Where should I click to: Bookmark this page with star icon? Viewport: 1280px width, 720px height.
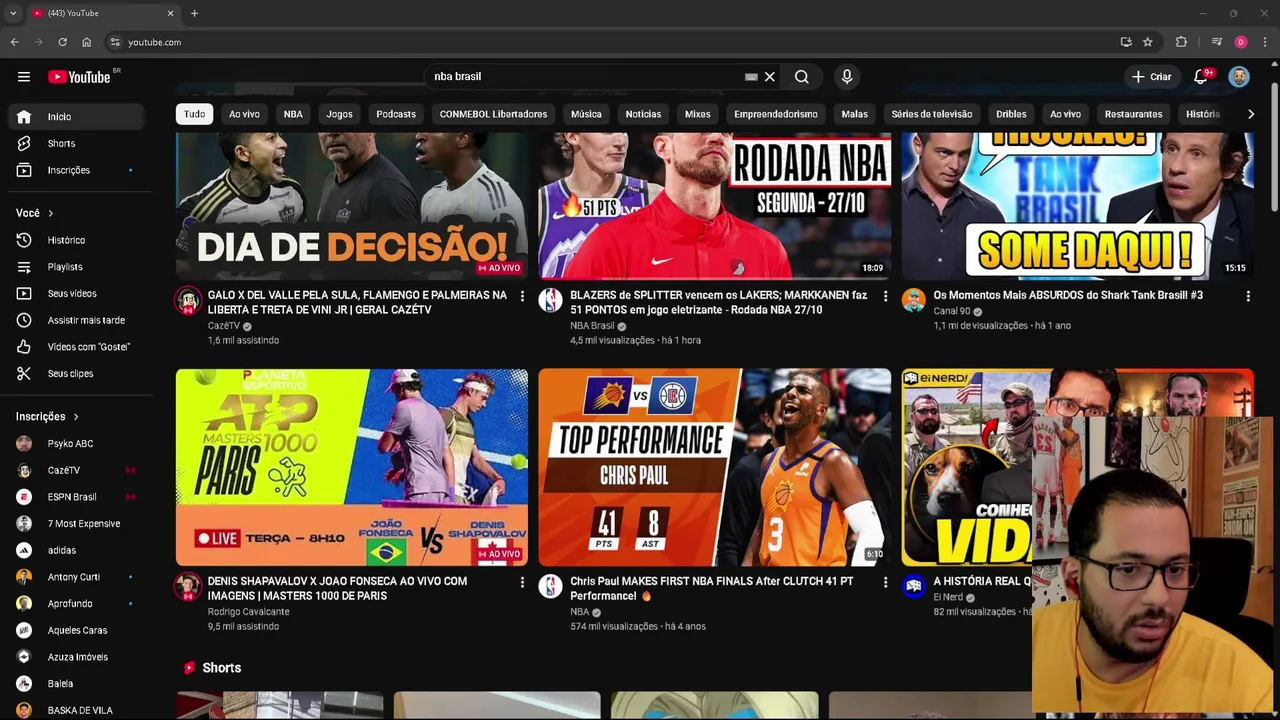pyautogui.click(x=1148, y=42)
